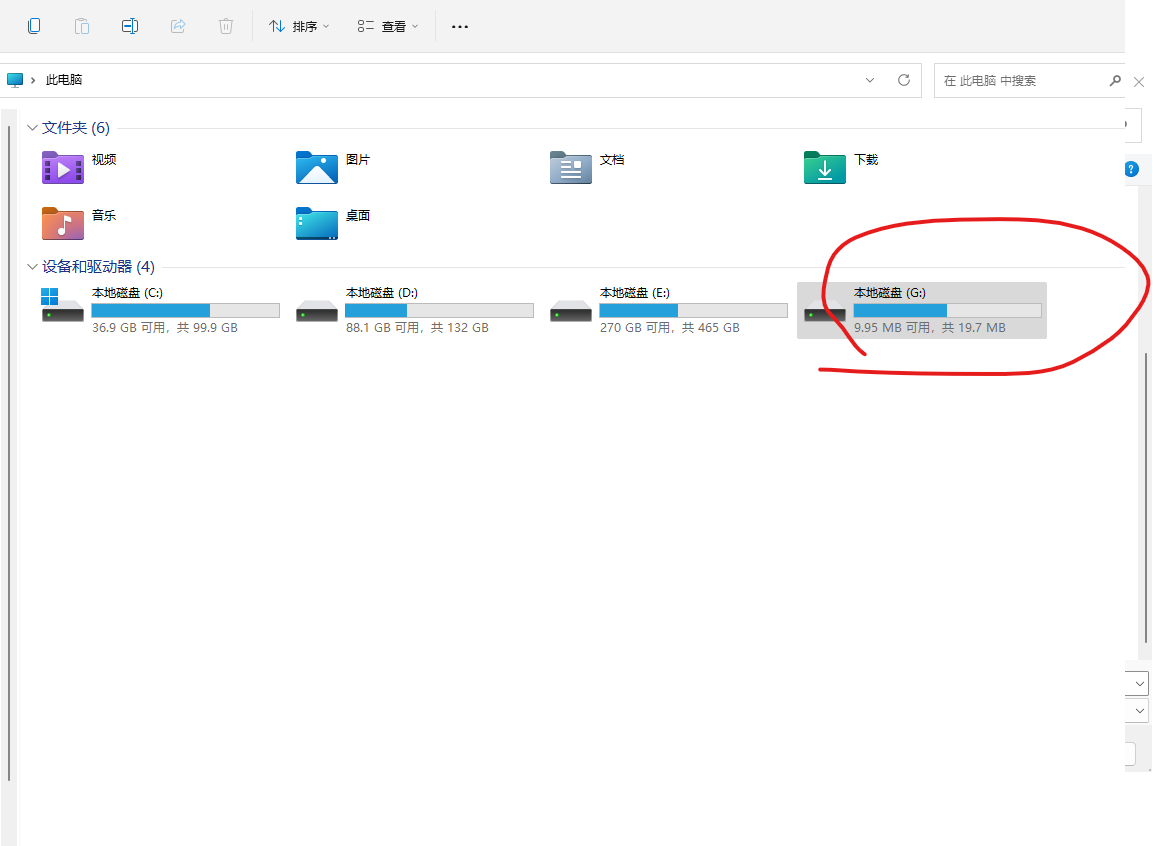Collapse Devices and drives (设备和驱动器) group
This screenshot has width=1153, height=846.
[32, 267]
